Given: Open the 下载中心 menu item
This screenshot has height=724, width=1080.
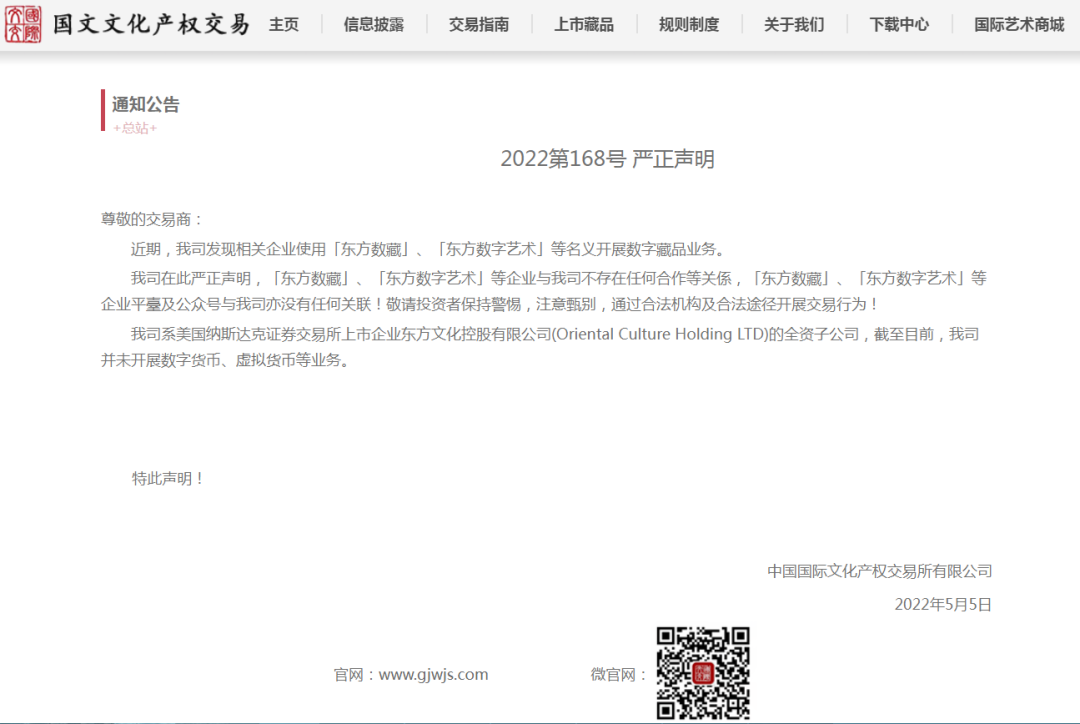Looking at the screenshot, I should tap(899, 25).
